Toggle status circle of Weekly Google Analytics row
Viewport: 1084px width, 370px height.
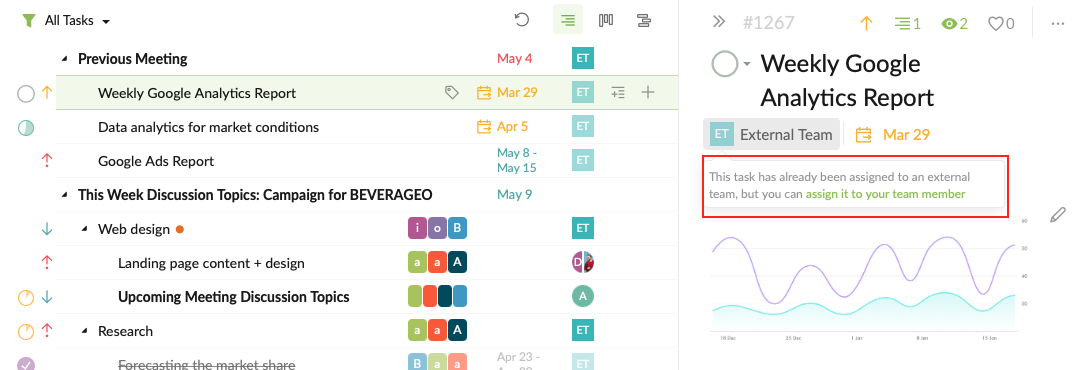[x=26, y=93]
